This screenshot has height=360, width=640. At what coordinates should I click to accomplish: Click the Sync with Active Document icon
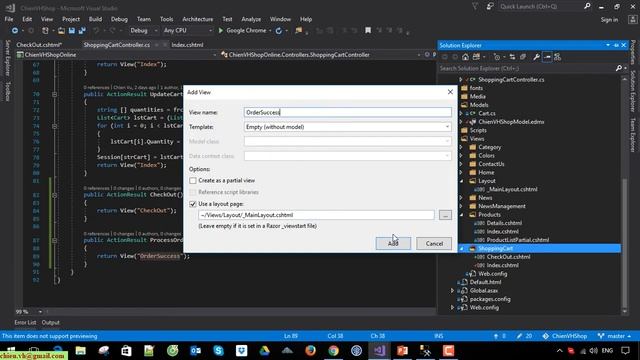pyautogui.click(x=512, y=57)
